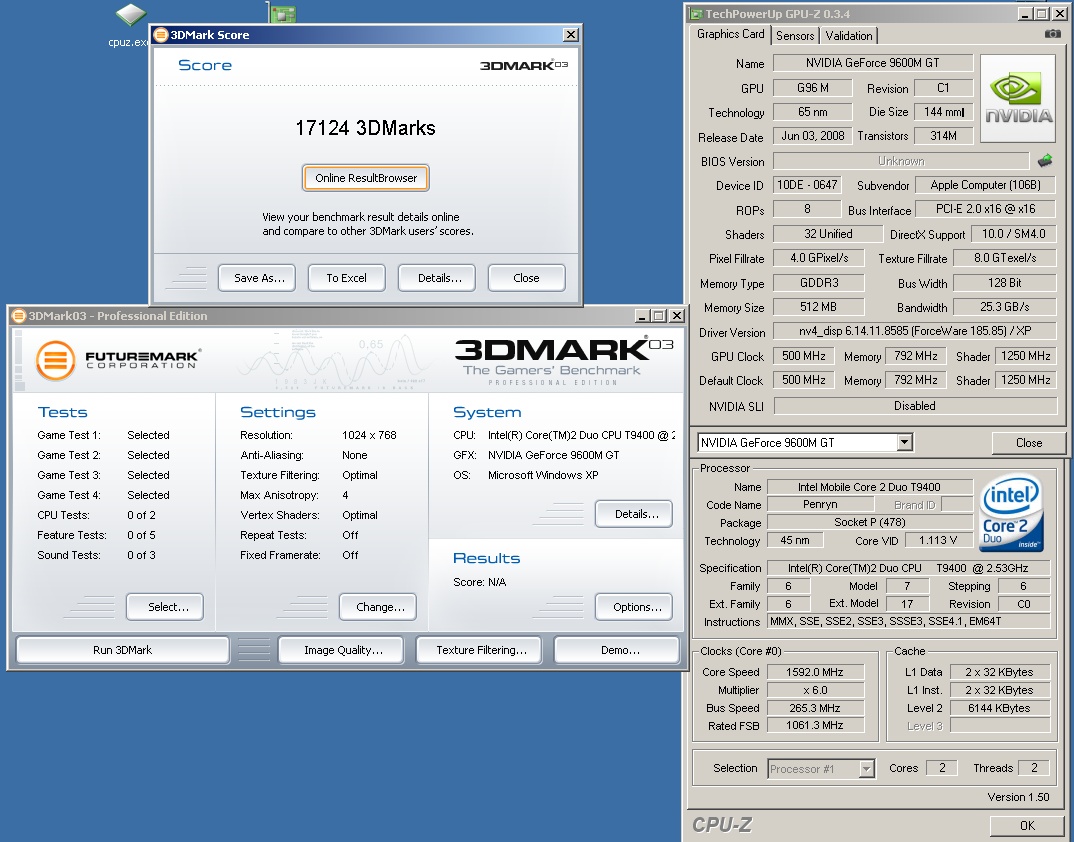Viewport: 1074px width, 842px height.
Task: Click the Device ID 10DE - 0647 field
Action: tap(807, 185)
